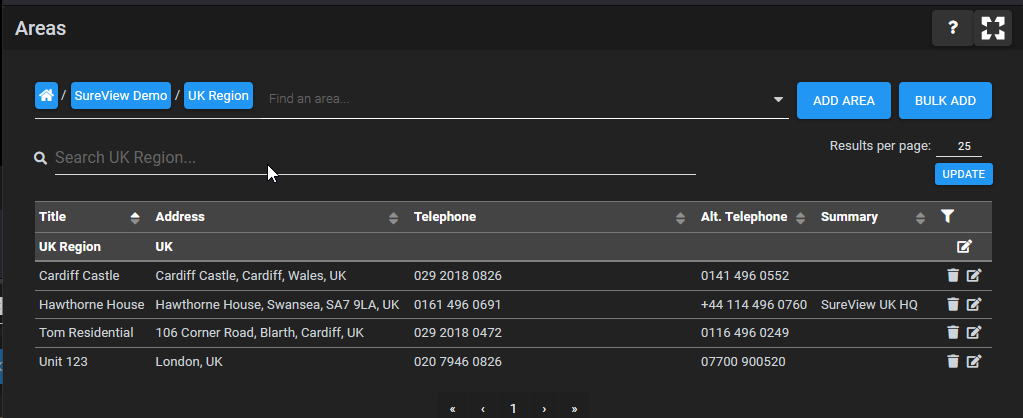The width and height of the screenshot is (1023, 418).
Task: Delete the Cardiff Castle area
Action: [x=953, y=276]
